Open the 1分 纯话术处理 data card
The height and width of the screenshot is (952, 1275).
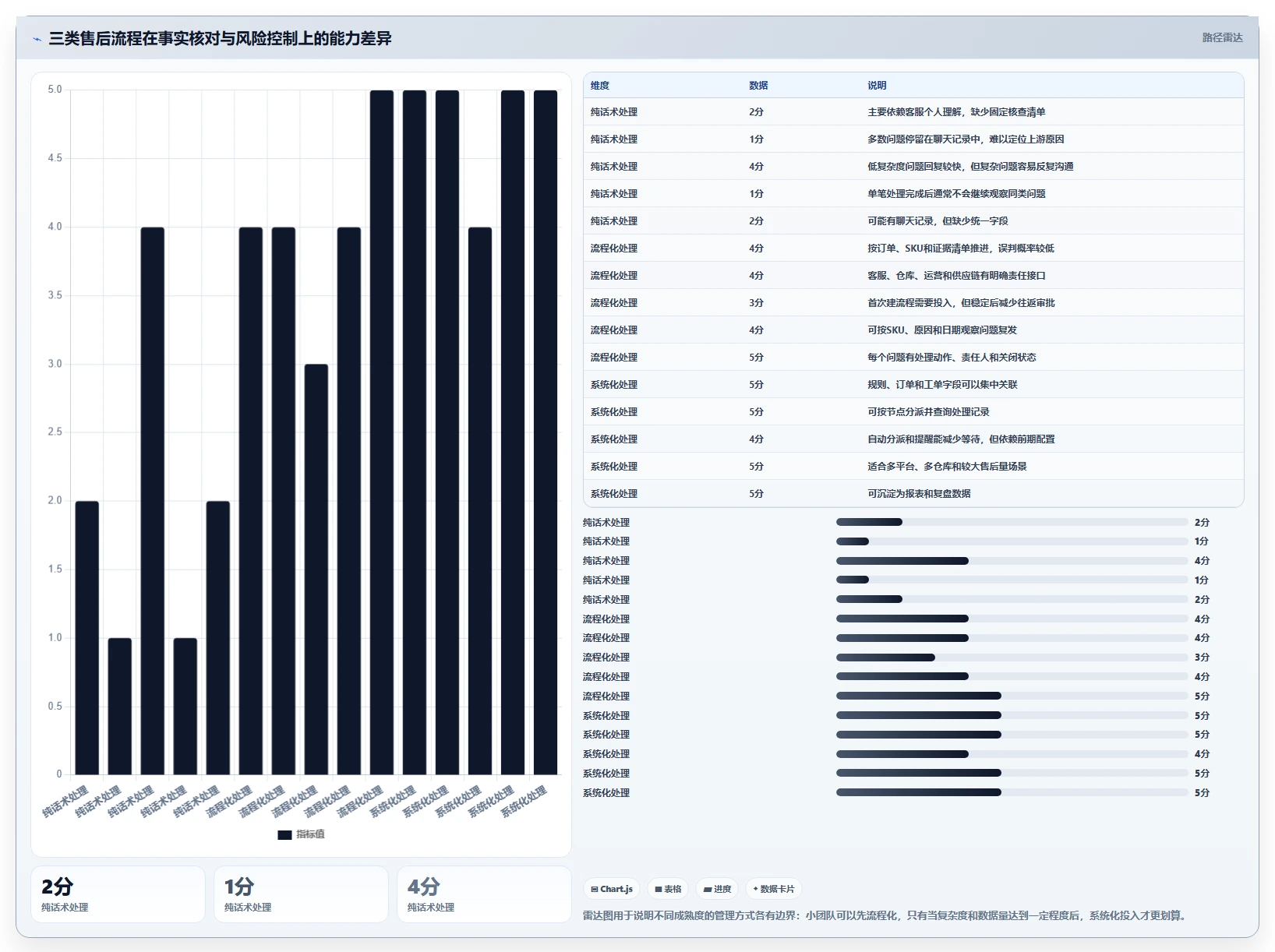[x=301, y=894]
